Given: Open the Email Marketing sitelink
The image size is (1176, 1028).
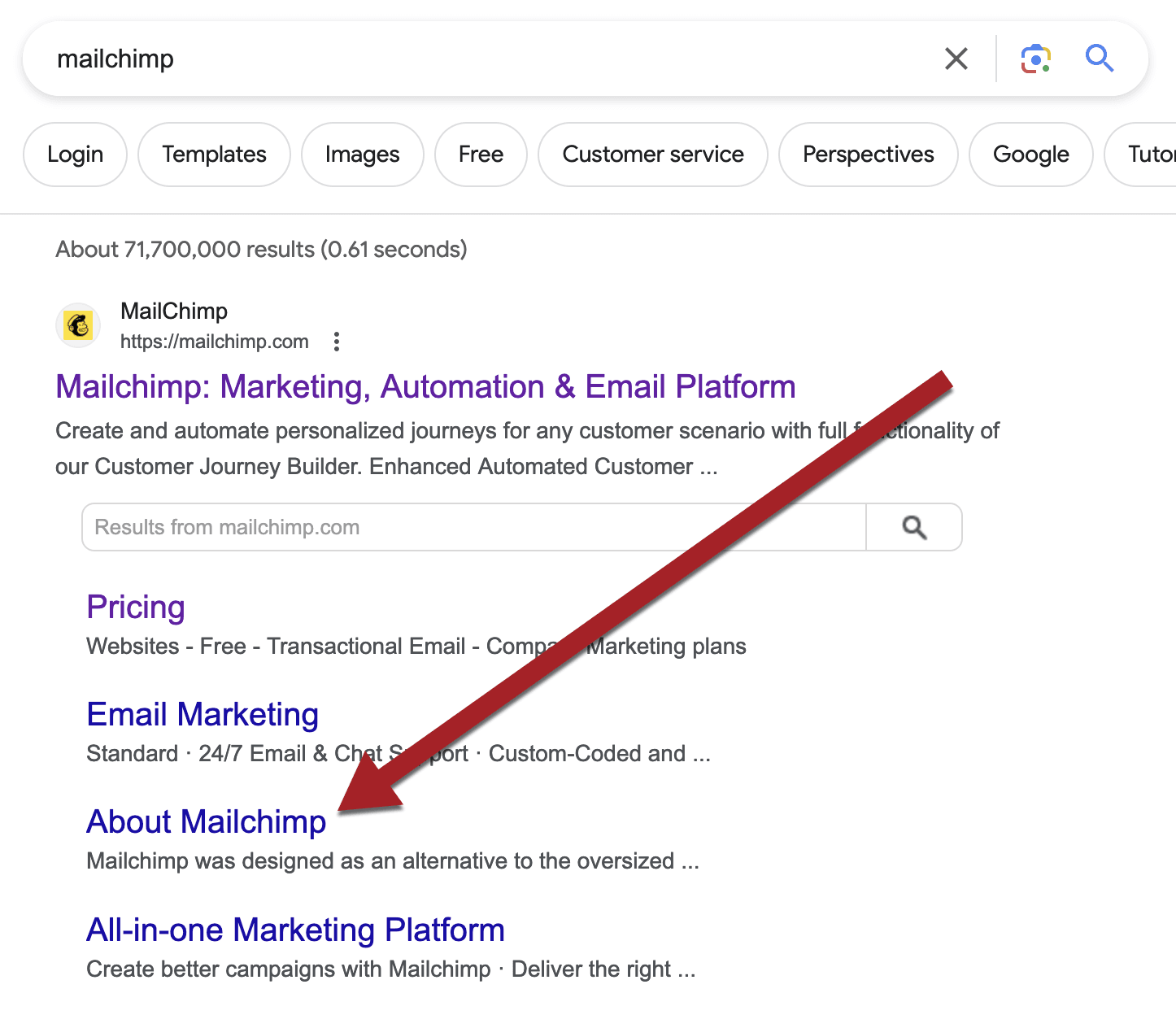Looking at the screenshot, I should [x=203, y=714].
